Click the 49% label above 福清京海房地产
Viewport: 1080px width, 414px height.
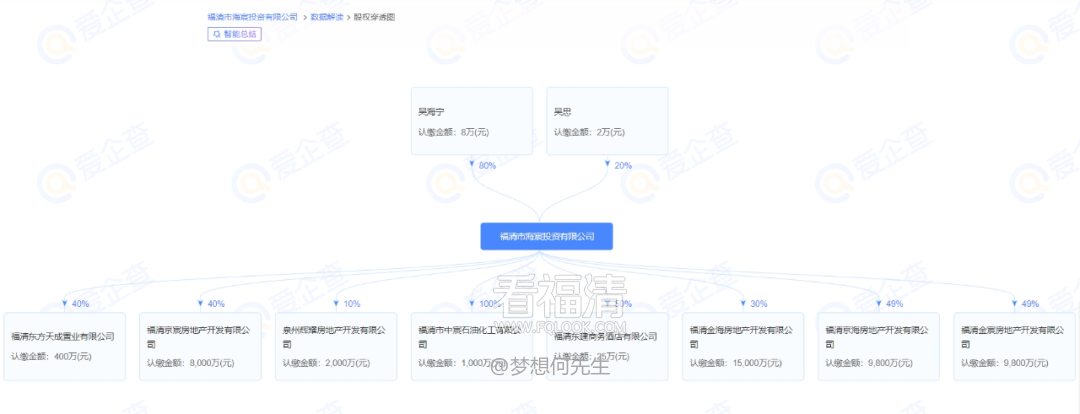click(894, 304)
